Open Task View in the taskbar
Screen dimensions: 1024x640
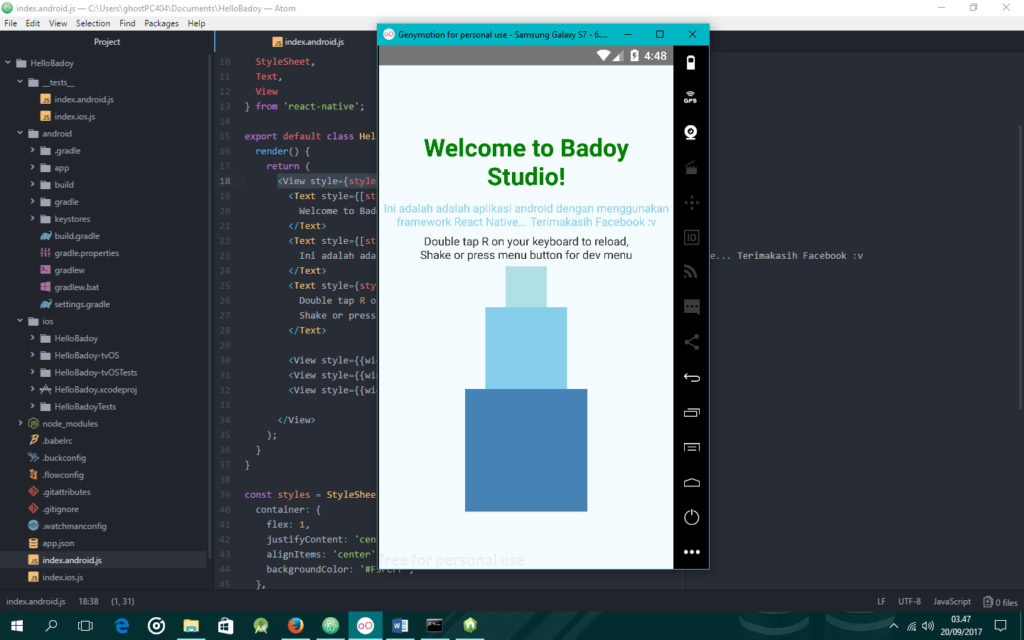(85, 626)
